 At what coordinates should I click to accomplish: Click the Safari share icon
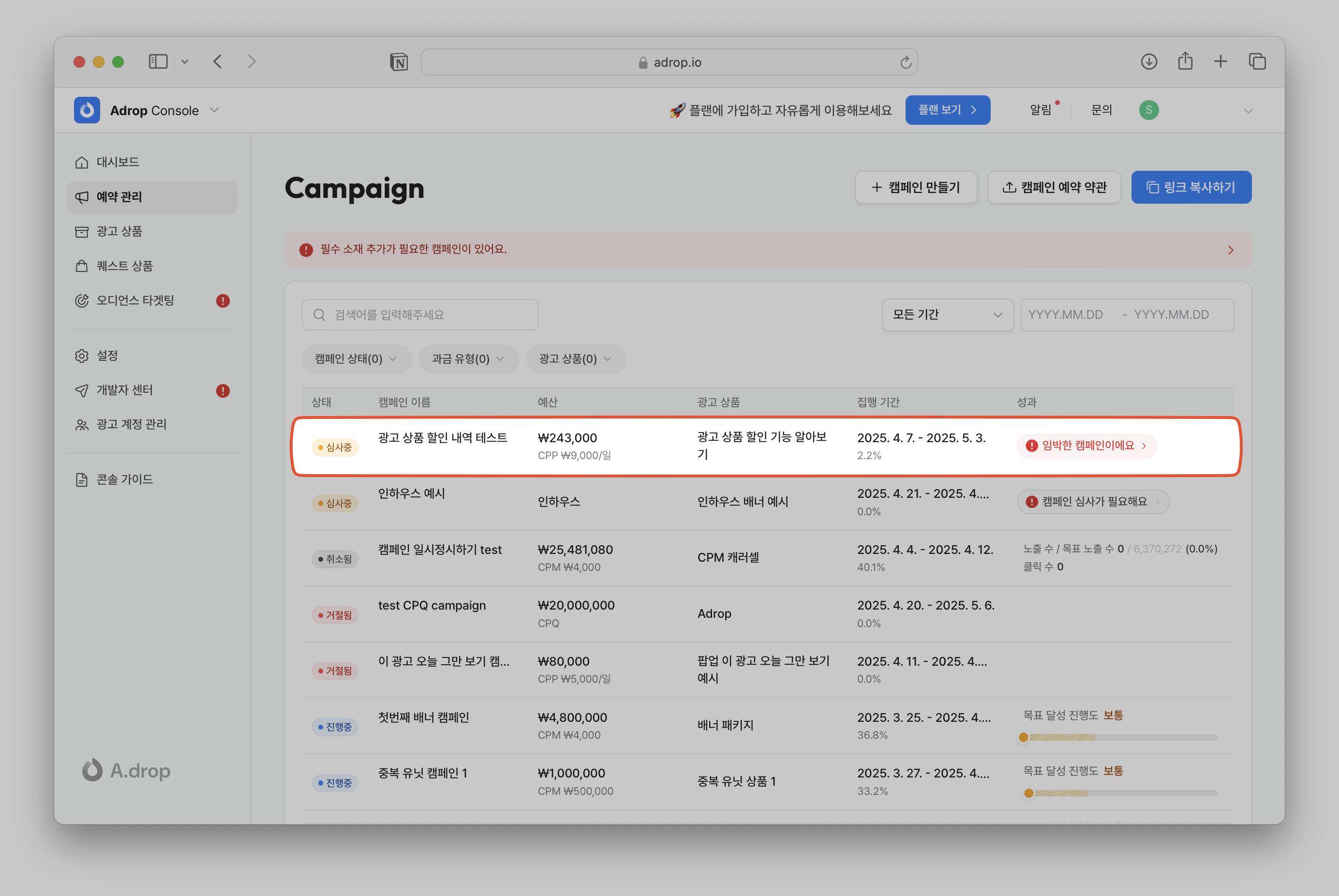[x=1185, y=61]
